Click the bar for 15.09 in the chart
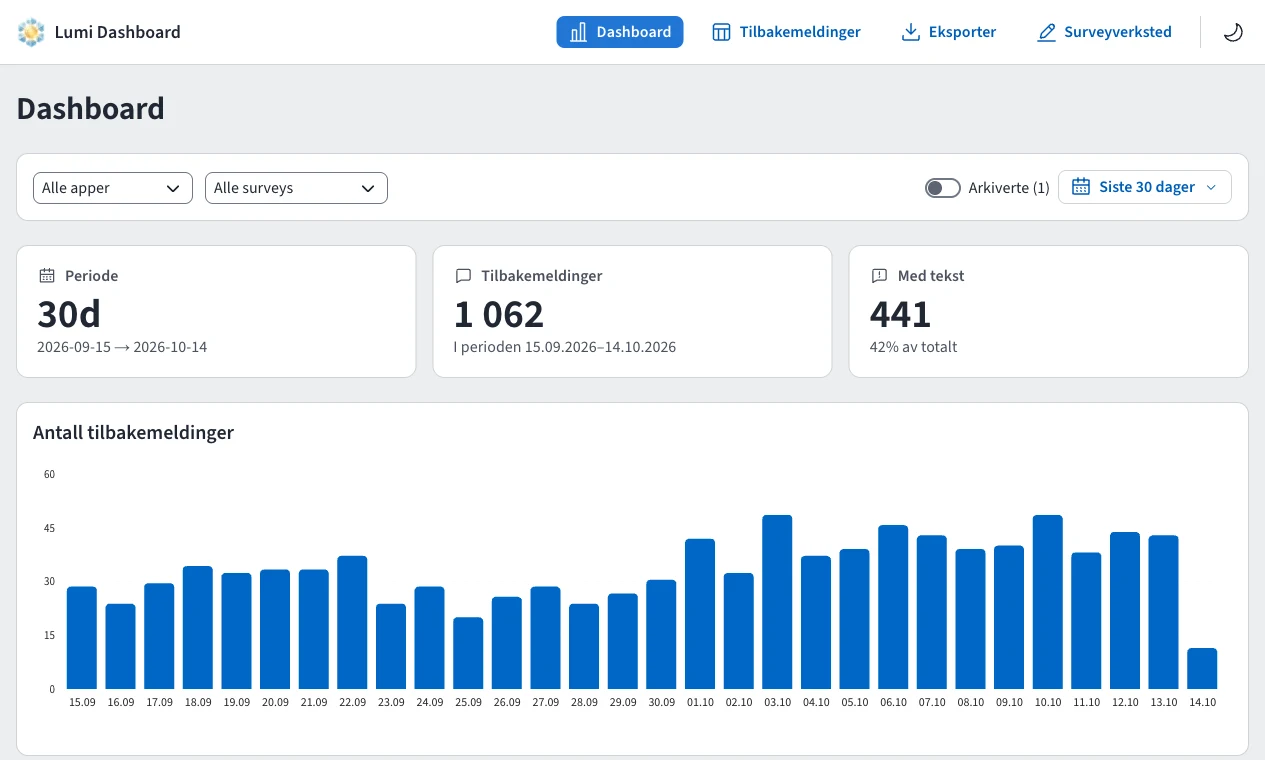 [82, 638]
